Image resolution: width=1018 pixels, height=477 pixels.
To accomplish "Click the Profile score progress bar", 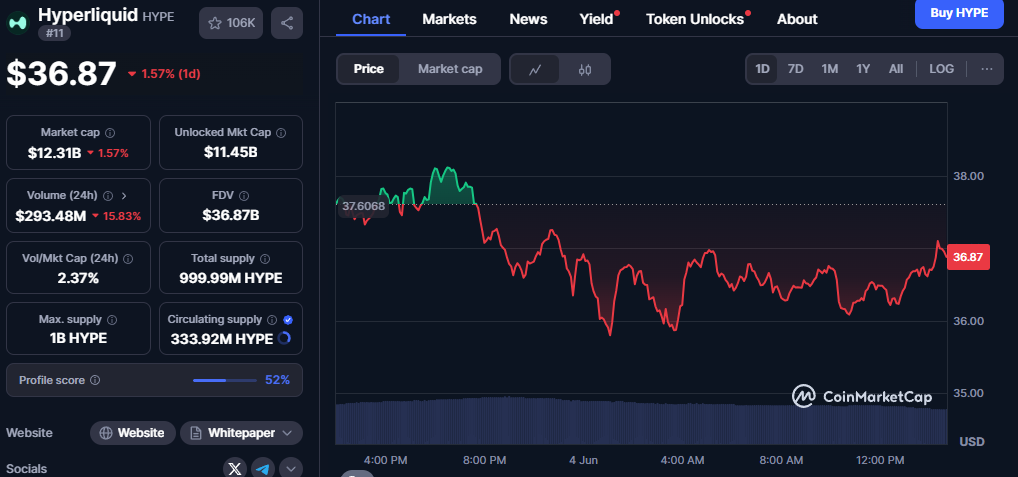I will tap(225, 380).
